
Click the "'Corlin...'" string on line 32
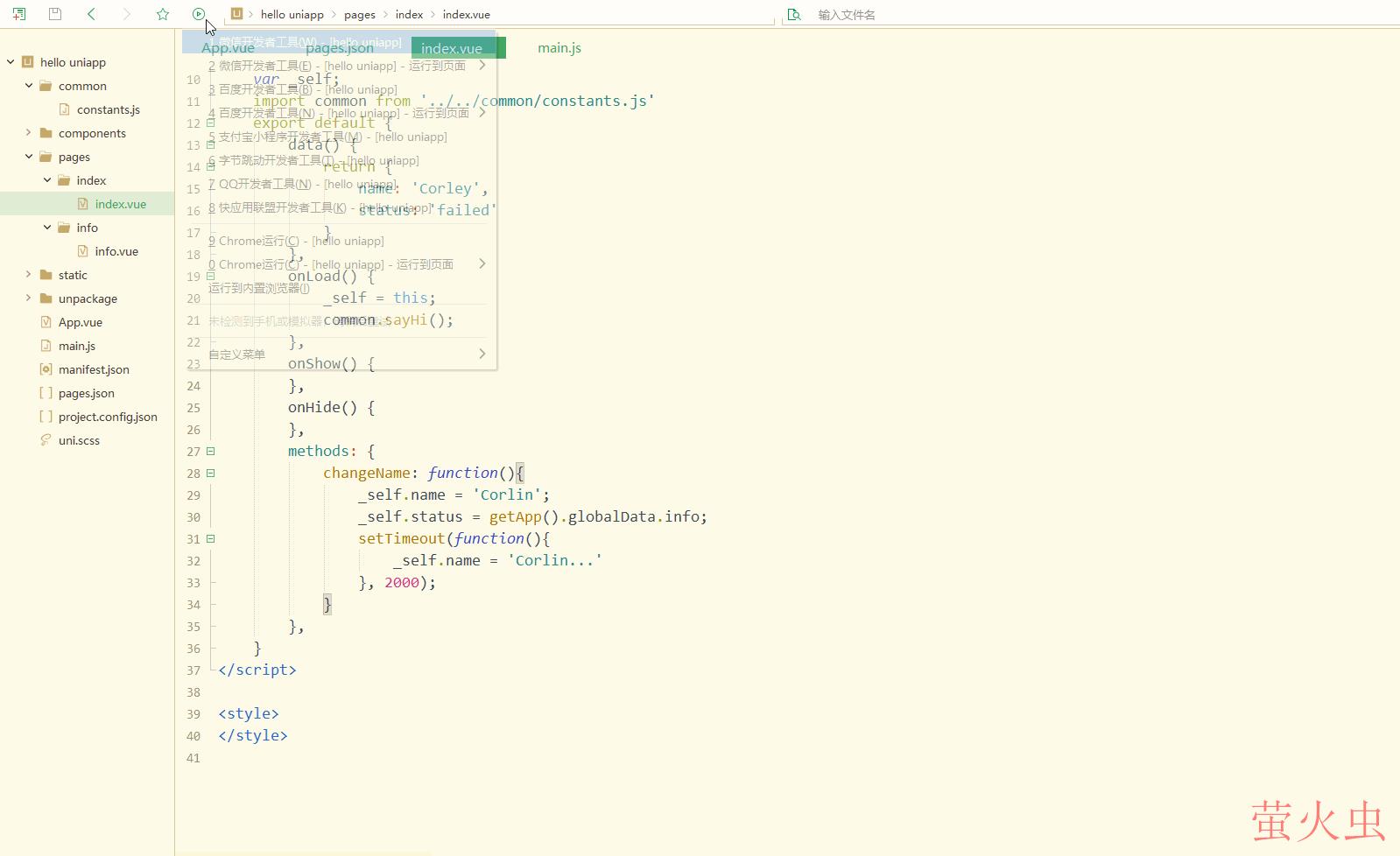(554, 561)
